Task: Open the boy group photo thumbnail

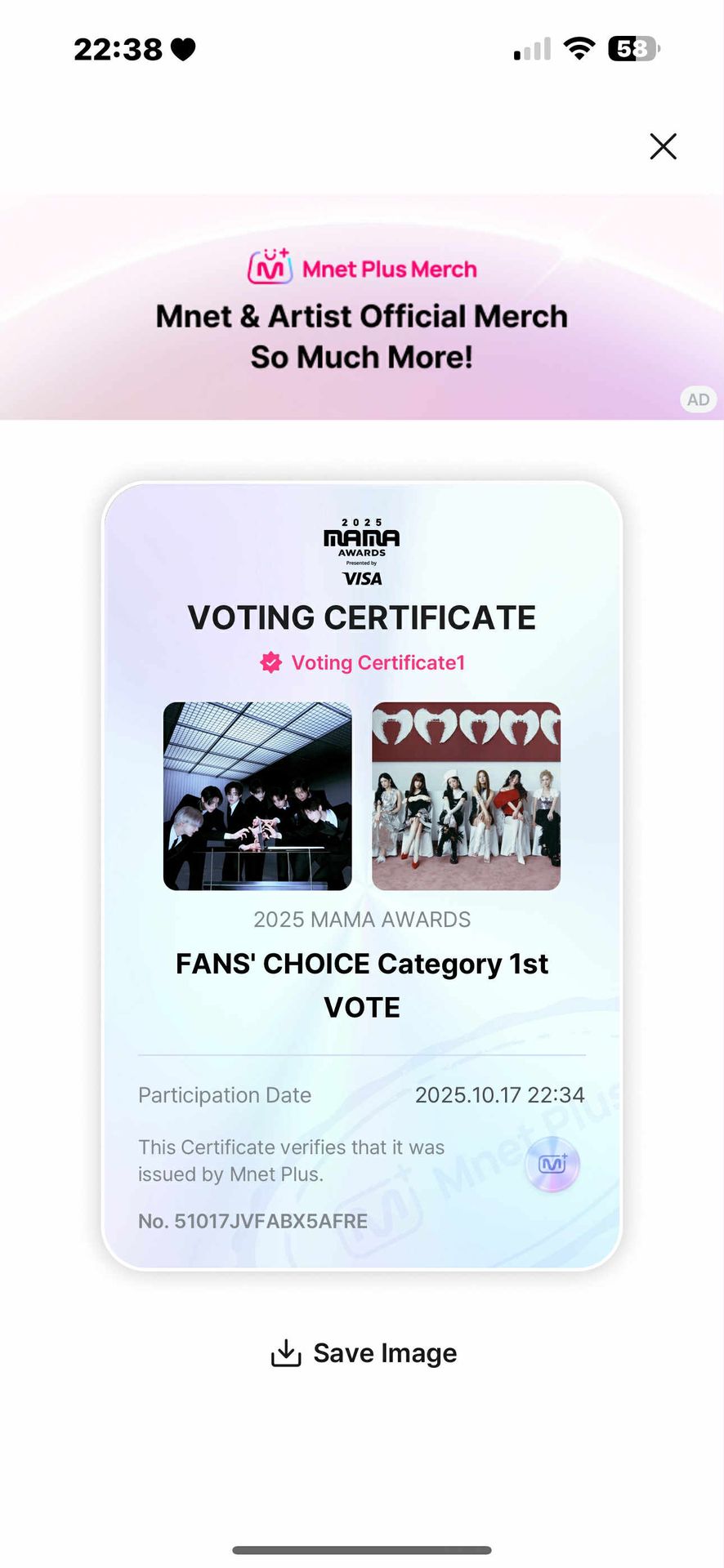Action: pyautogui.click(x=257, y=796)
